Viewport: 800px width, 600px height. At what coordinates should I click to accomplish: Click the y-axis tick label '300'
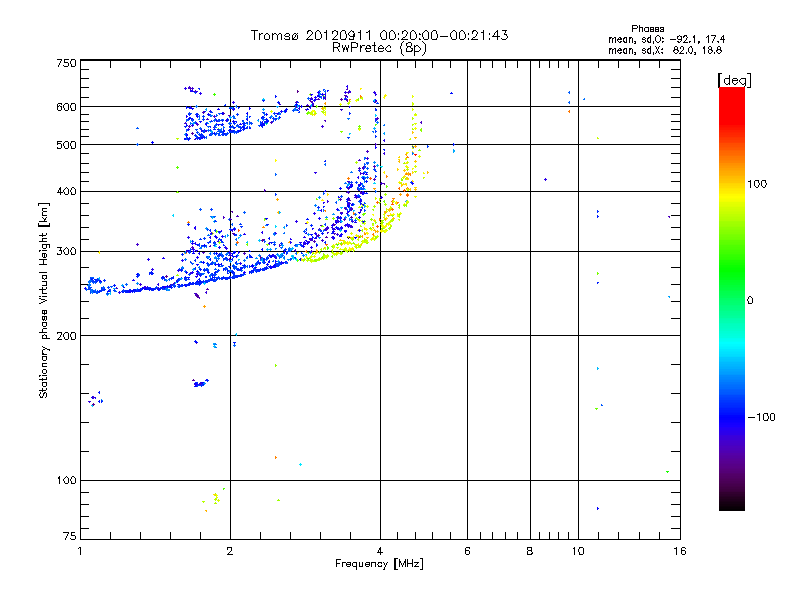point(66,252)
